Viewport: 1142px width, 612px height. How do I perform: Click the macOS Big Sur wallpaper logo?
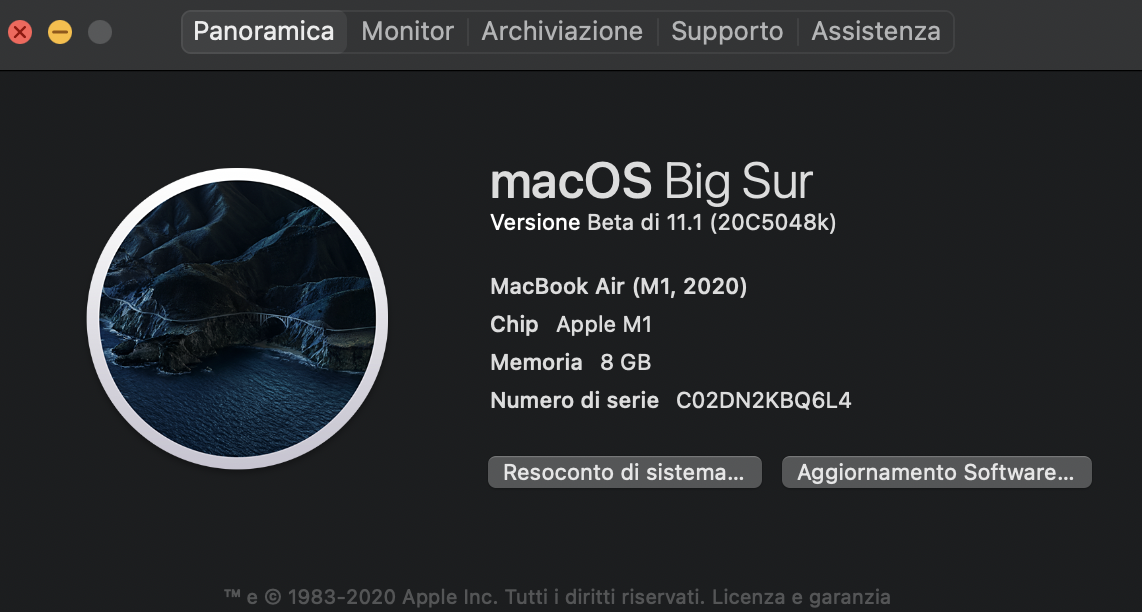pos(237,318)
